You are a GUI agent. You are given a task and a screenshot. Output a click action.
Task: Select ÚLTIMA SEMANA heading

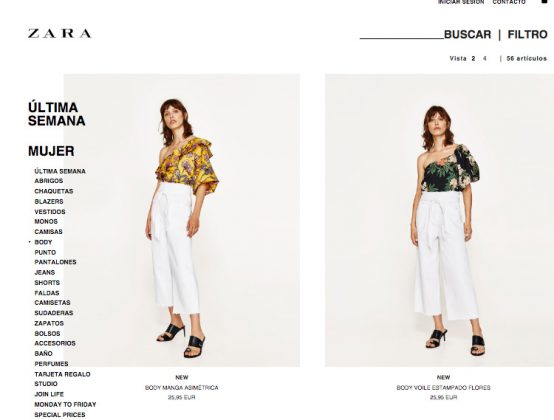coord(57,114)
